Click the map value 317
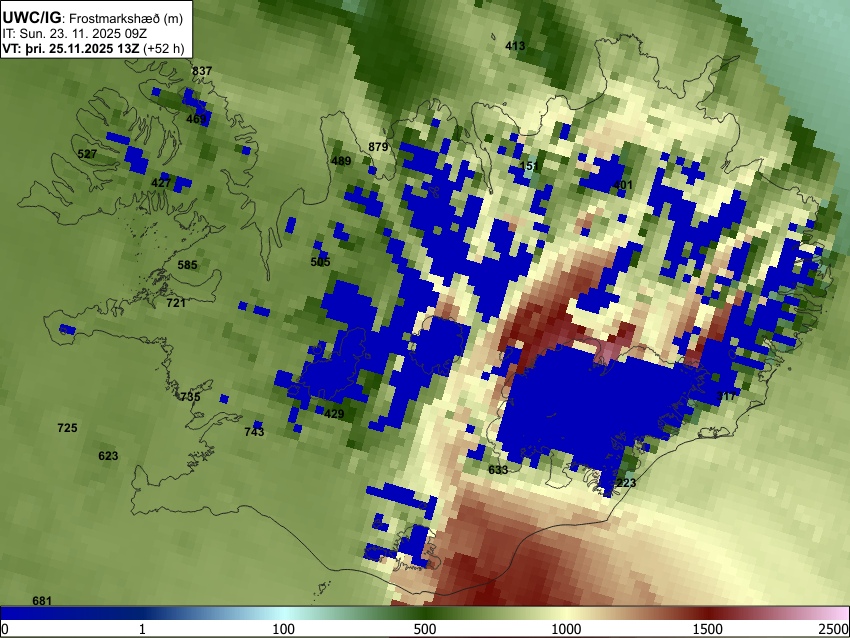The image size is (850, 638). tap(726, 396)
